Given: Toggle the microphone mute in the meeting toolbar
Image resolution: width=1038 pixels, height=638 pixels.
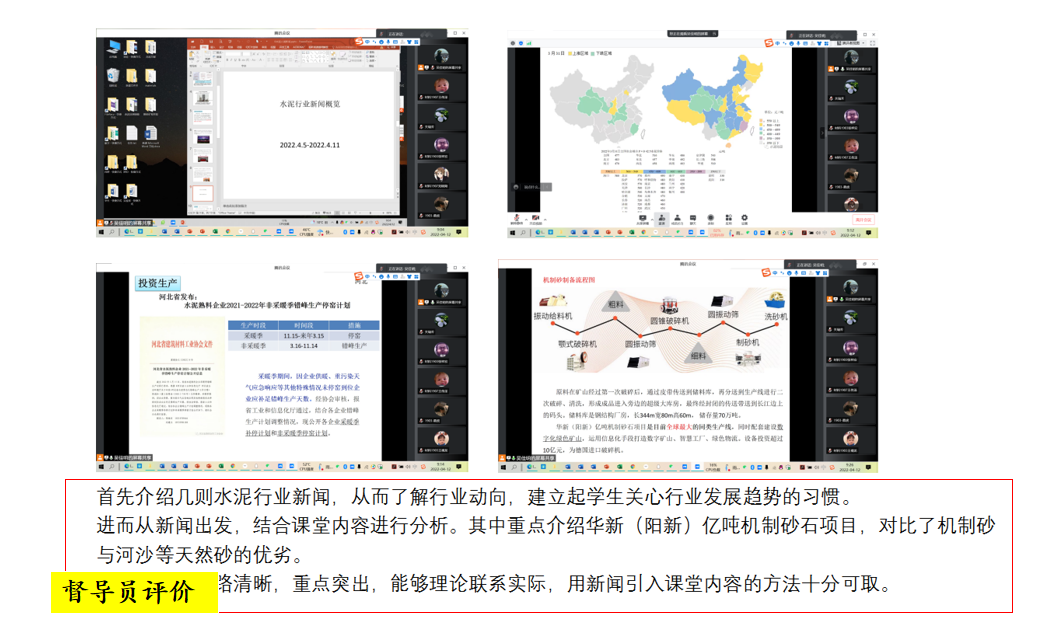Looking at the screenshot, I should pos(517,218).
